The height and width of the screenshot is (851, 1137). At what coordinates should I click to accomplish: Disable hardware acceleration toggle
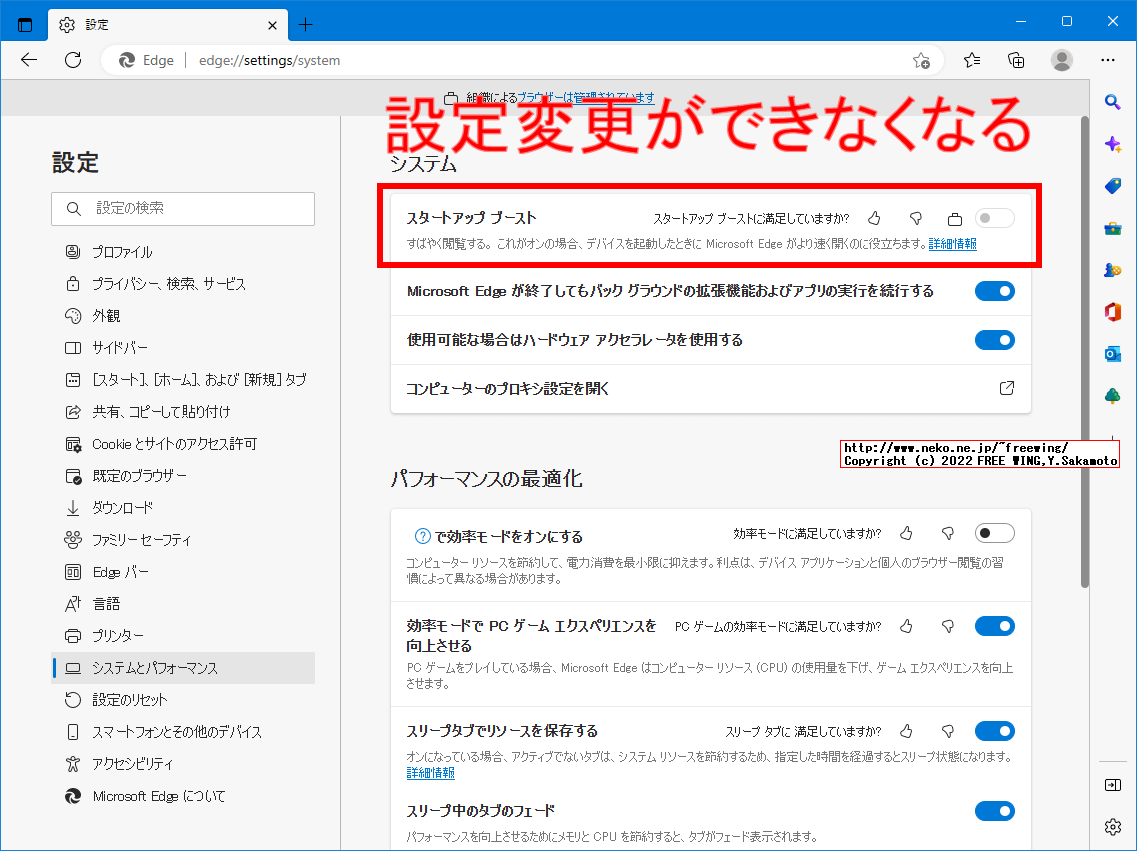coord(994,340)
